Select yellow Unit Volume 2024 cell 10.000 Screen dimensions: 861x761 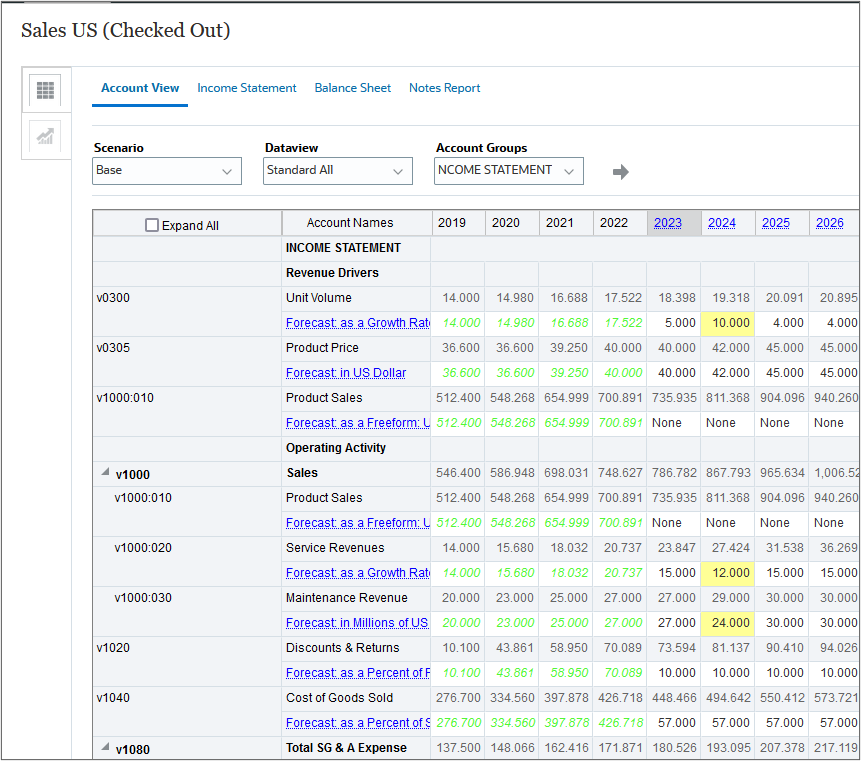tap(727, 323)
